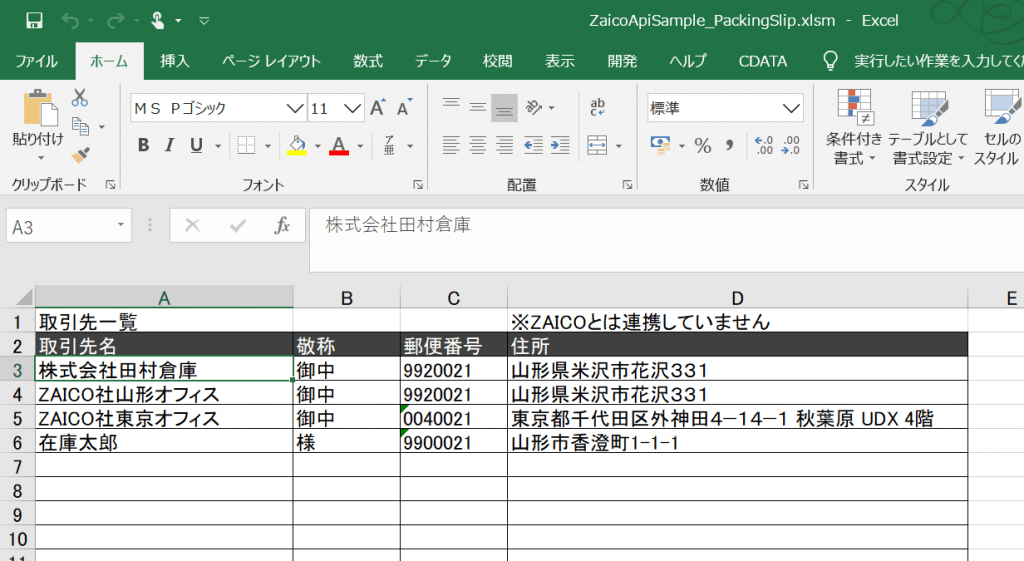The height and width of the screenshot is (561, 1024).
Task: Decrease font size with small A
Action: [x=404, y=108]
